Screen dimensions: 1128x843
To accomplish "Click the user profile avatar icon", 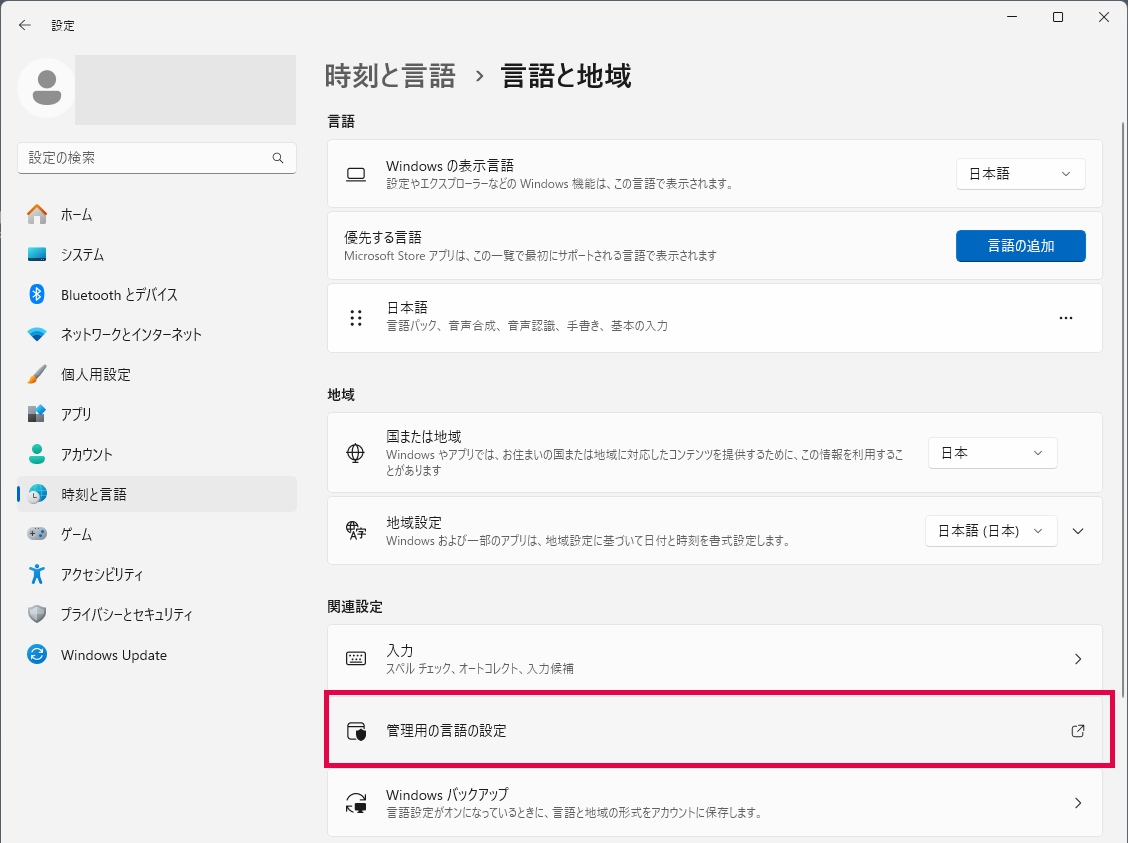I will click(46, 88).
